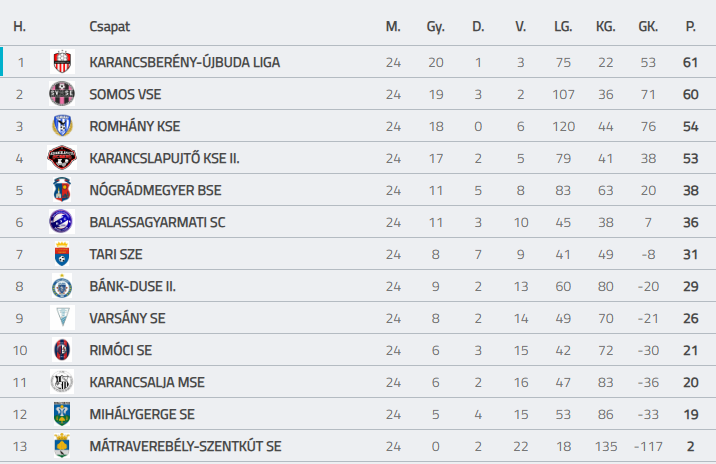716x464 pixels.
Task: Open the SOMOS VSE team link
Action: click(x=125, y=95)
